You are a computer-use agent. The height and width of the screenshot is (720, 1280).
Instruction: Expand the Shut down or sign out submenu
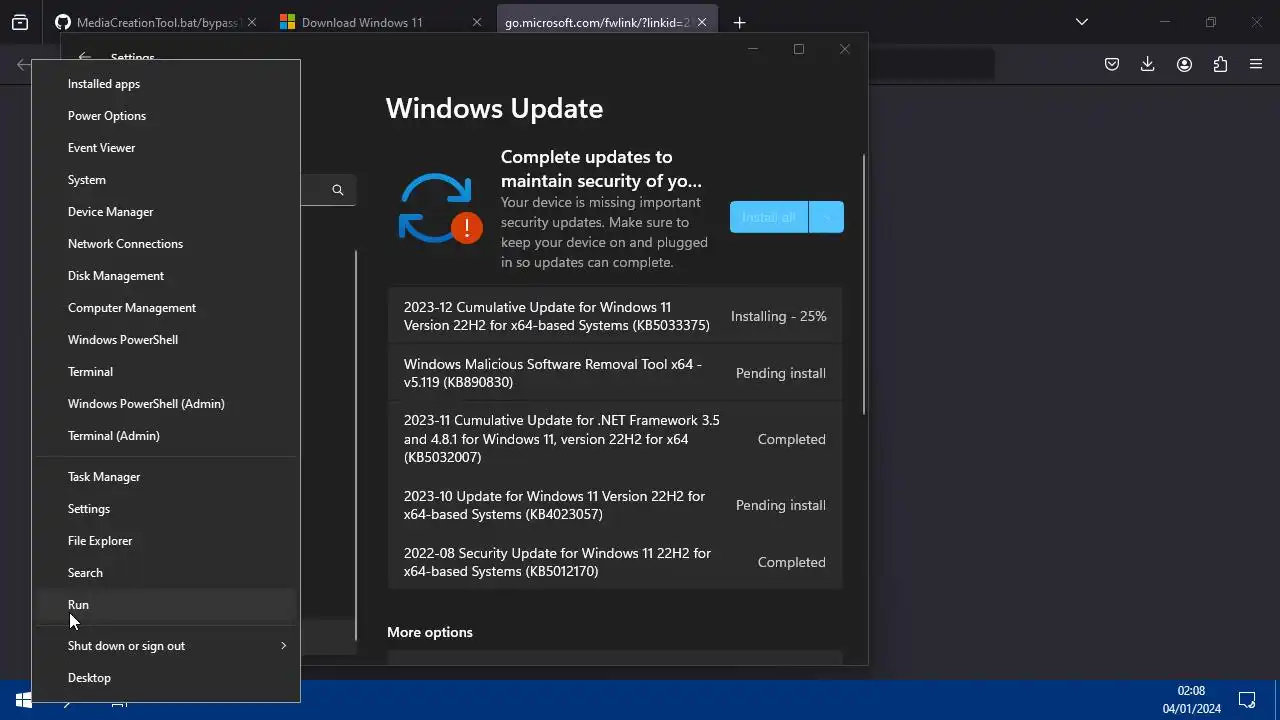click(166, 646)
